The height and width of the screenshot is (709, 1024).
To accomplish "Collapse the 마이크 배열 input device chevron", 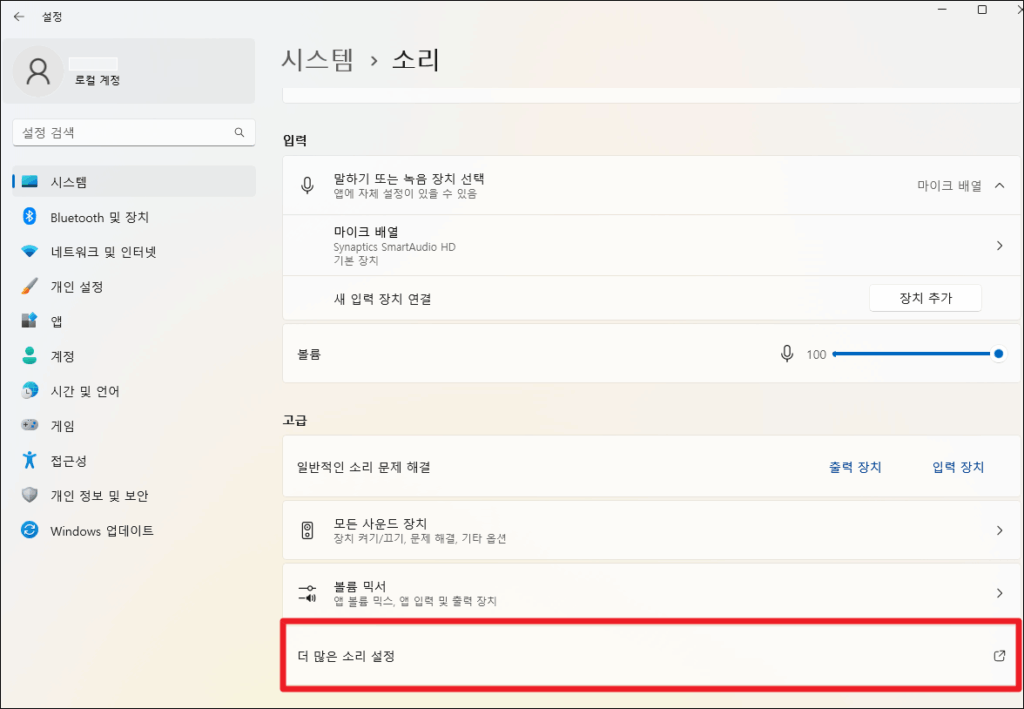I will click(999, 185).
